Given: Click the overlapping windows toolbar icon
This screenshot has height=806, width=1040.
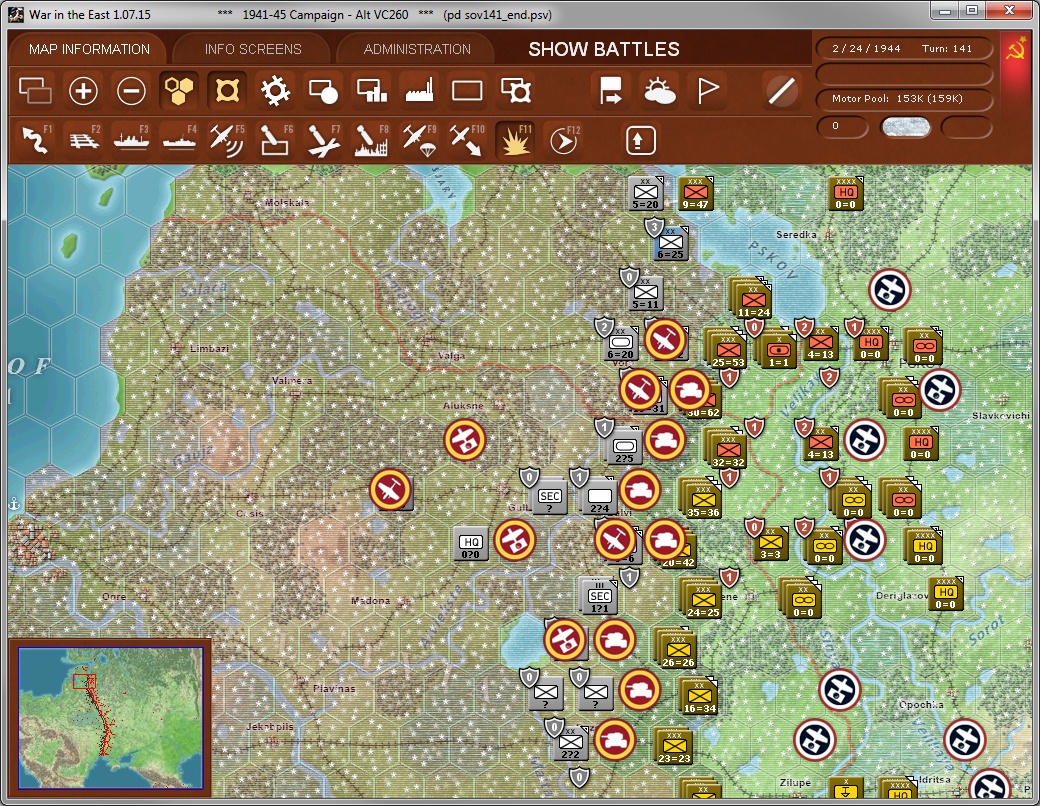Looking at the screenshot, I should 35,91.
